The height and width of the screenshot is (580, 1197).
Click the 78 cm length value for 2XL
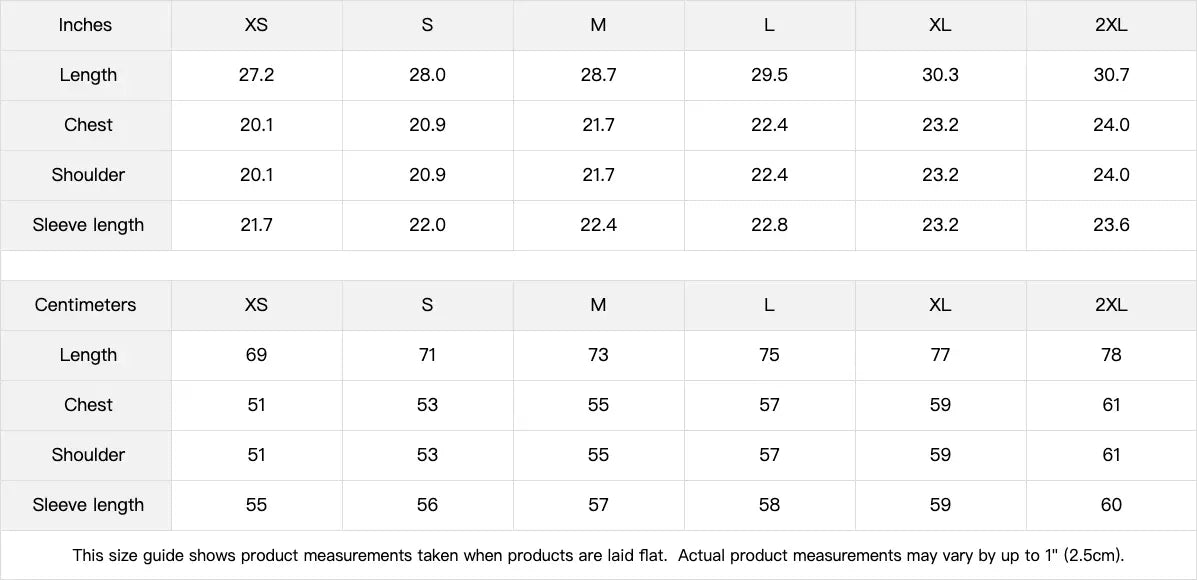point(1111,355)
